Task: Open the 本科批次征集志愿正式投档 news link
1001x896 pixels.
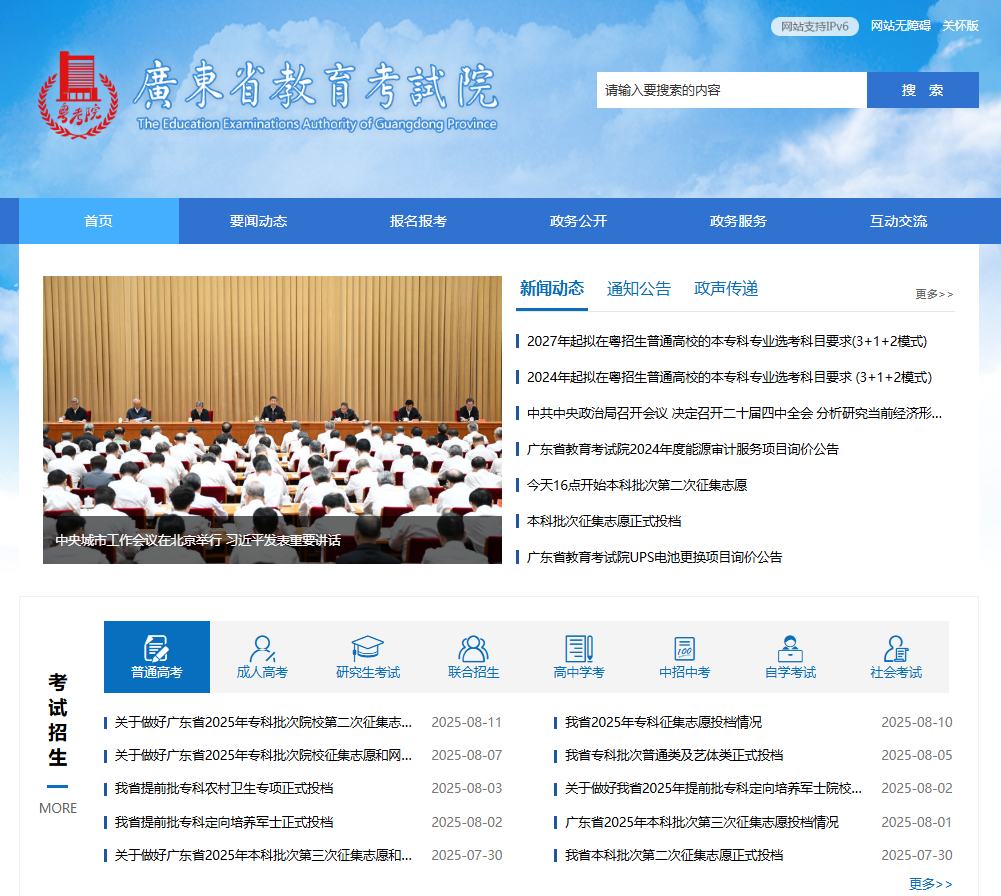Action: pos(603,521)
